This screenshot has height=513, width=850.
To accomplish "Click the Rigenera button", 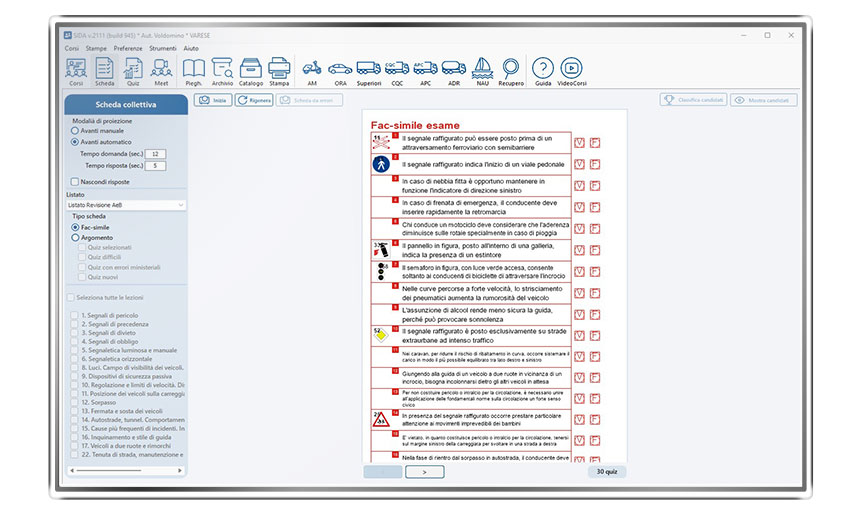I will click(254, 100).
